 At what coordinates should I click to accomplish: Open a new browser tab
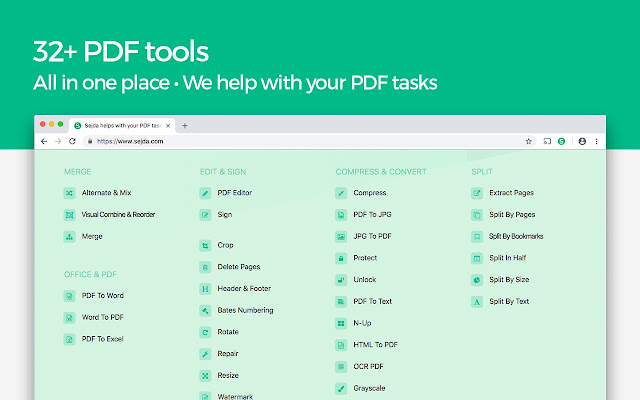(184, 126)
